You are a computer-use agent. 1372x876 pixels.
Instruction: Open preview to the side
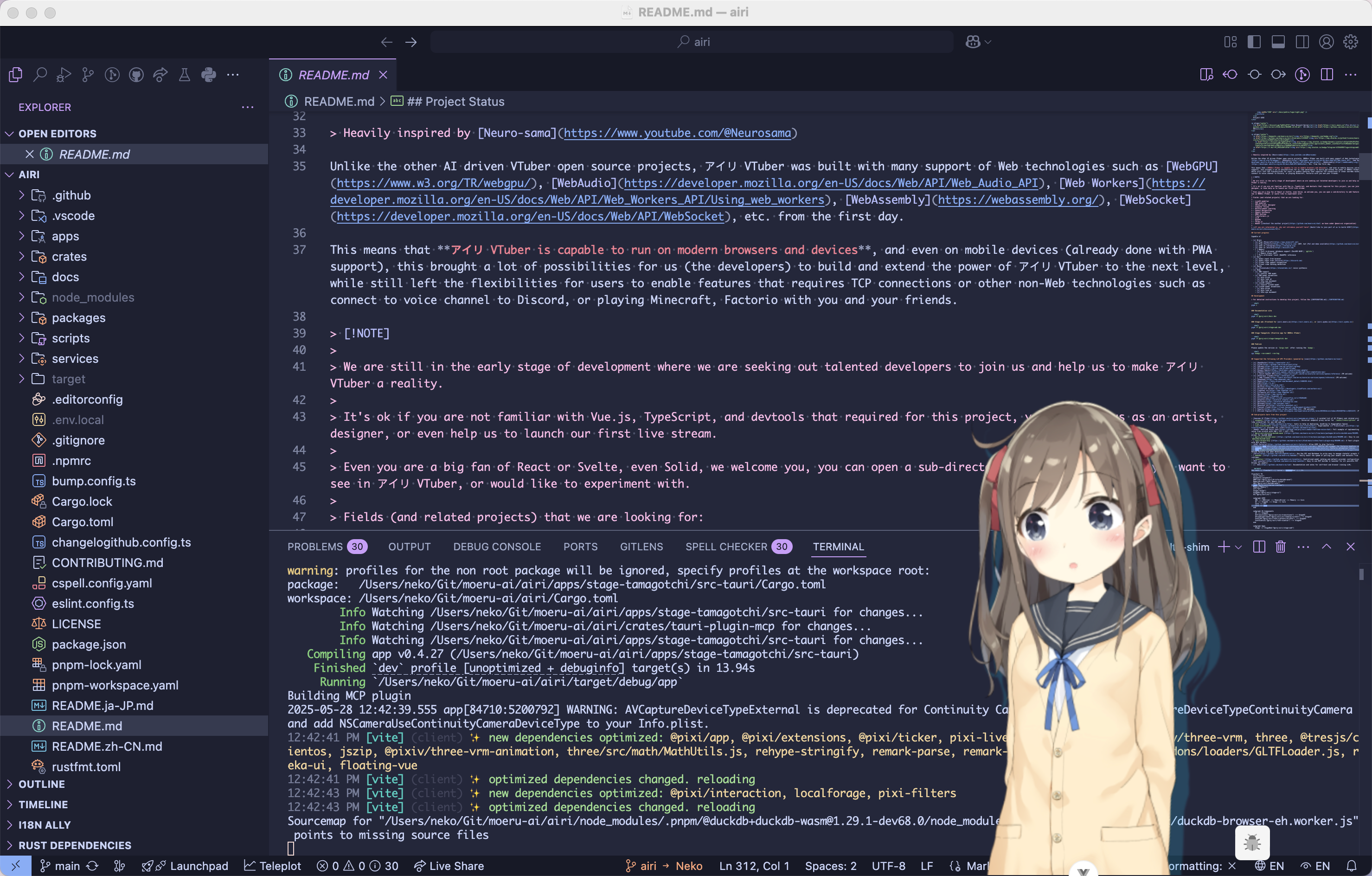pyautogui.click(x=1206, y=75)
